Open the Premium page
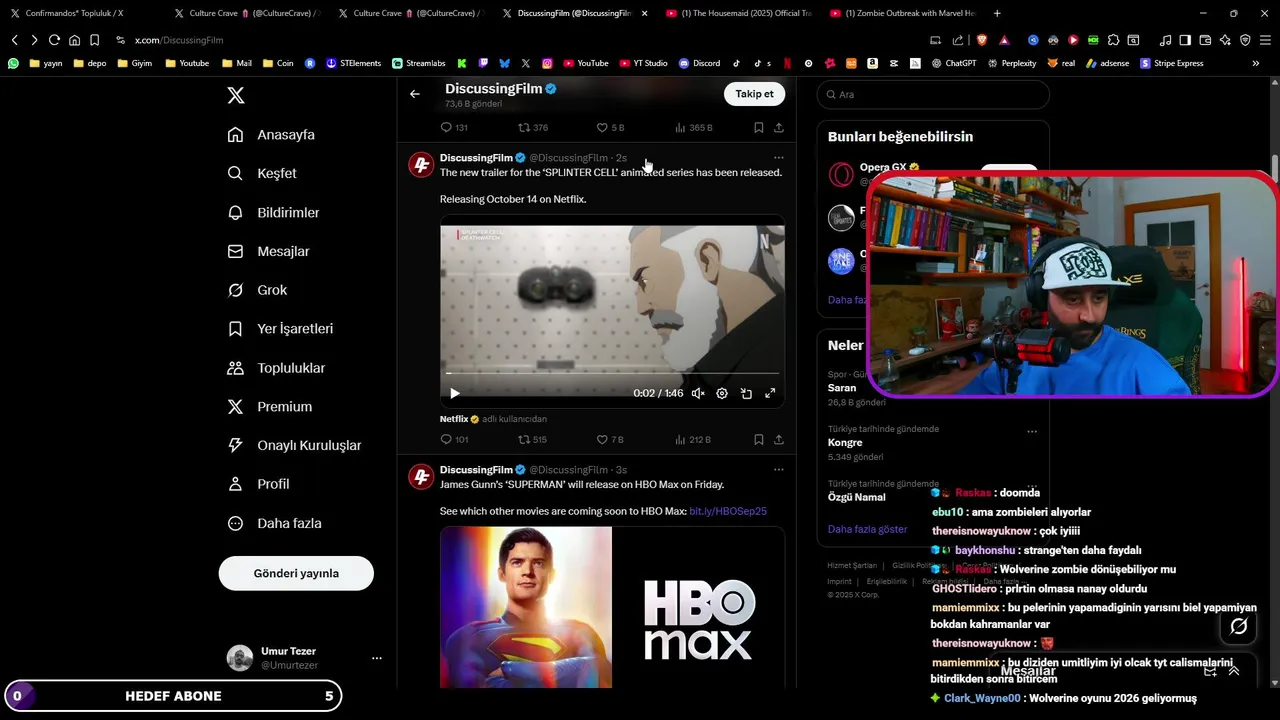 tap(270, 407)
